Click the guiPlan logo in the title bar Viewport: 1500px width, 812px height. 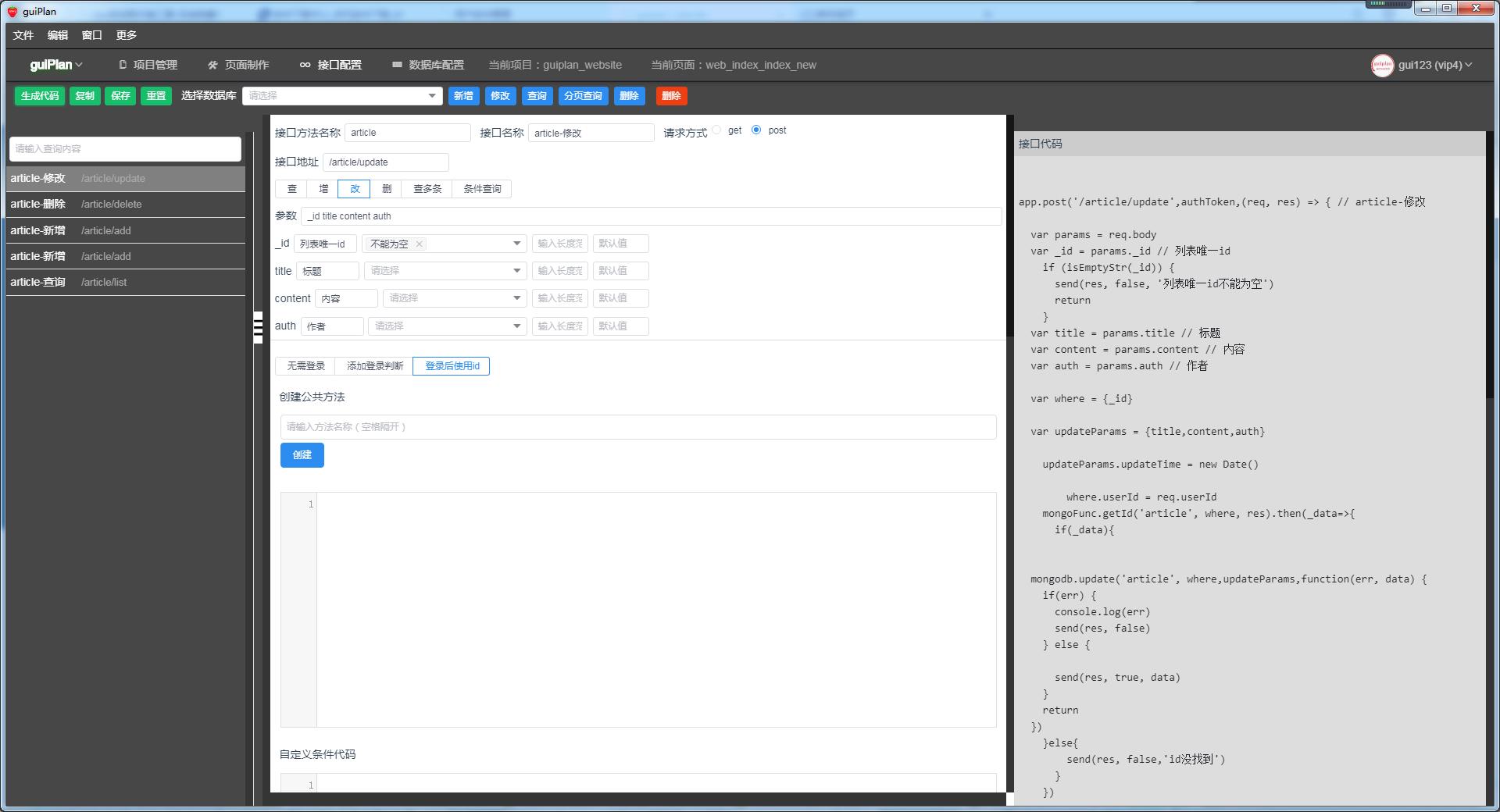pyautogui.click(x=12, y=12)
